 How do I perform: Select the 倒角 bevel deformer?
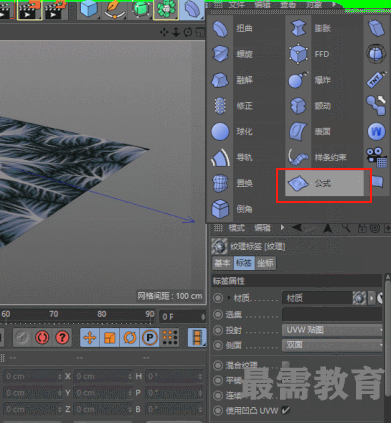coord(232,209)
